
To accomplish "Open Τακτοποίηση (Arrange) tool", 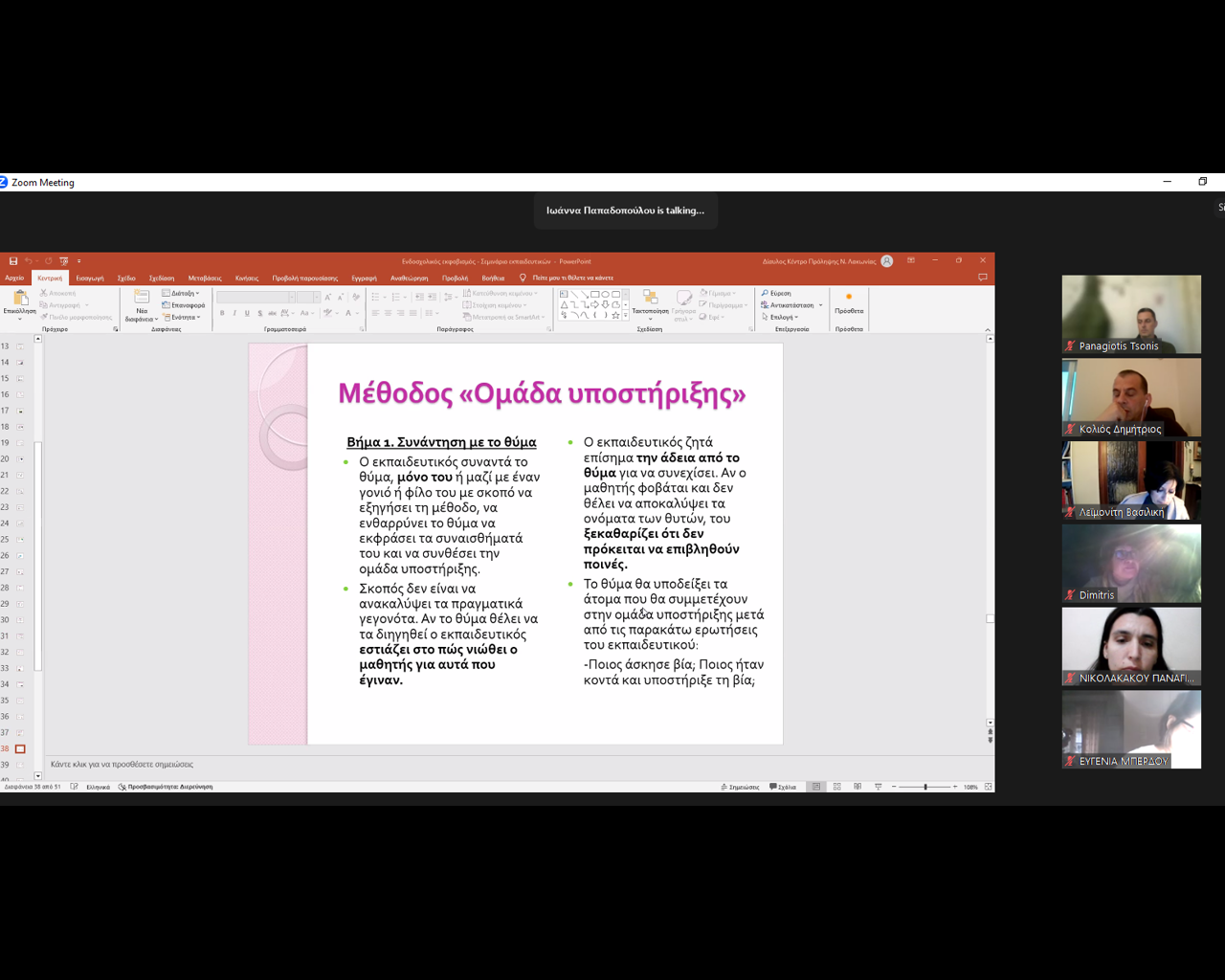I will (x=650, y=301).
